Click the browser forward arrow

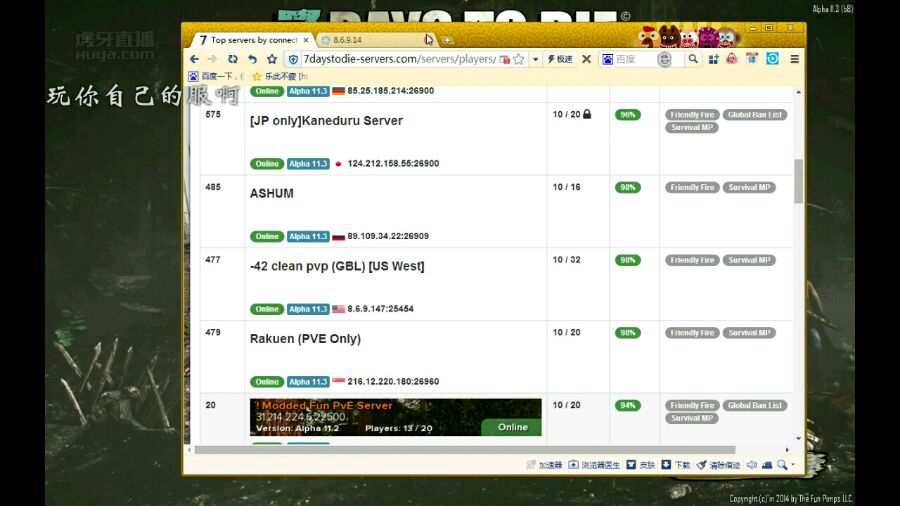(212, 59)
